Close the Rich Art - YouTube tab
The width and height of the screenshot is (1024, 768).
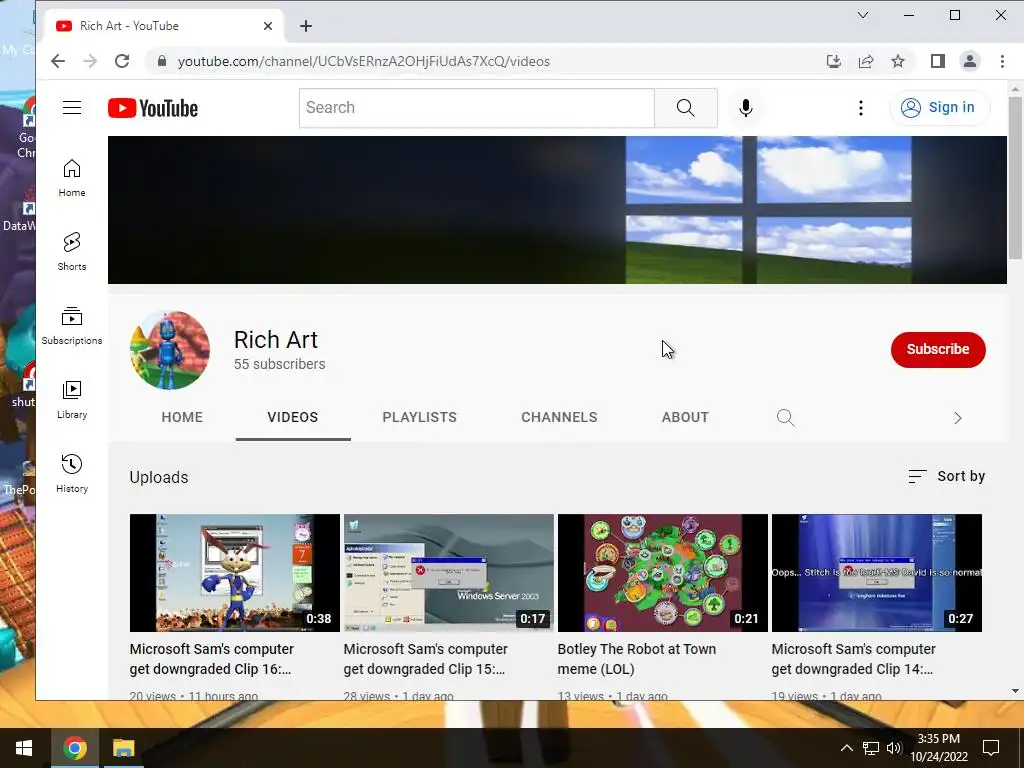coord(268,26)
